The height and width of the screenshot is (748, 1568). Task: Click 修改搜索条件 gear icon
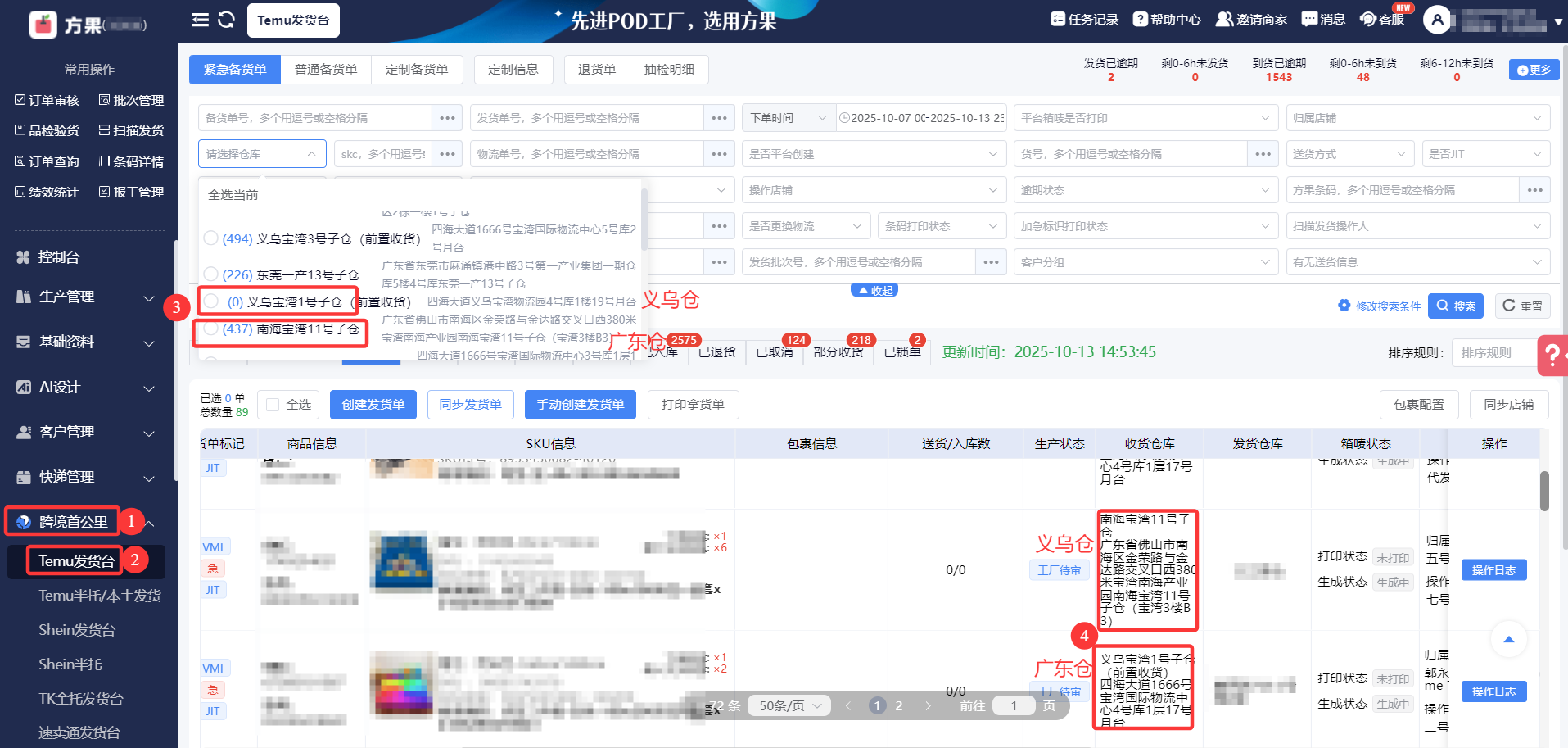[1344, 306]
